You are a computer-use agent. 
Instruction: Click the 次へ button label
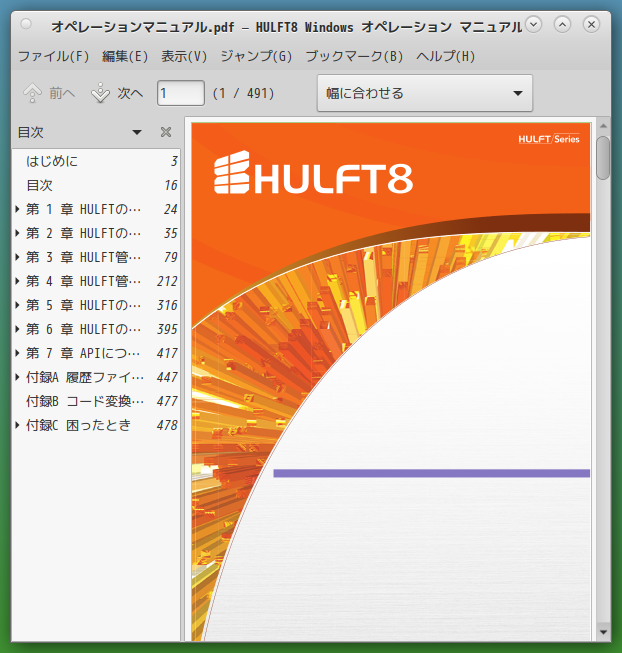click(130, 93)
